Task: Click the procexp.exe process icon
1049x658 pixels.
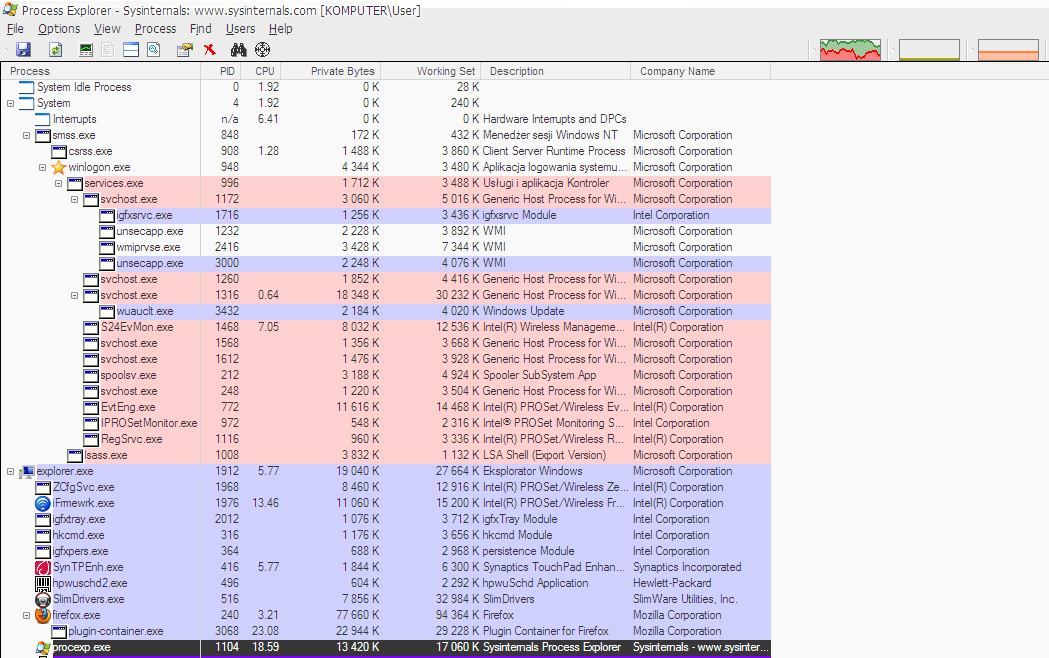Action: click(x=43, y=647)
